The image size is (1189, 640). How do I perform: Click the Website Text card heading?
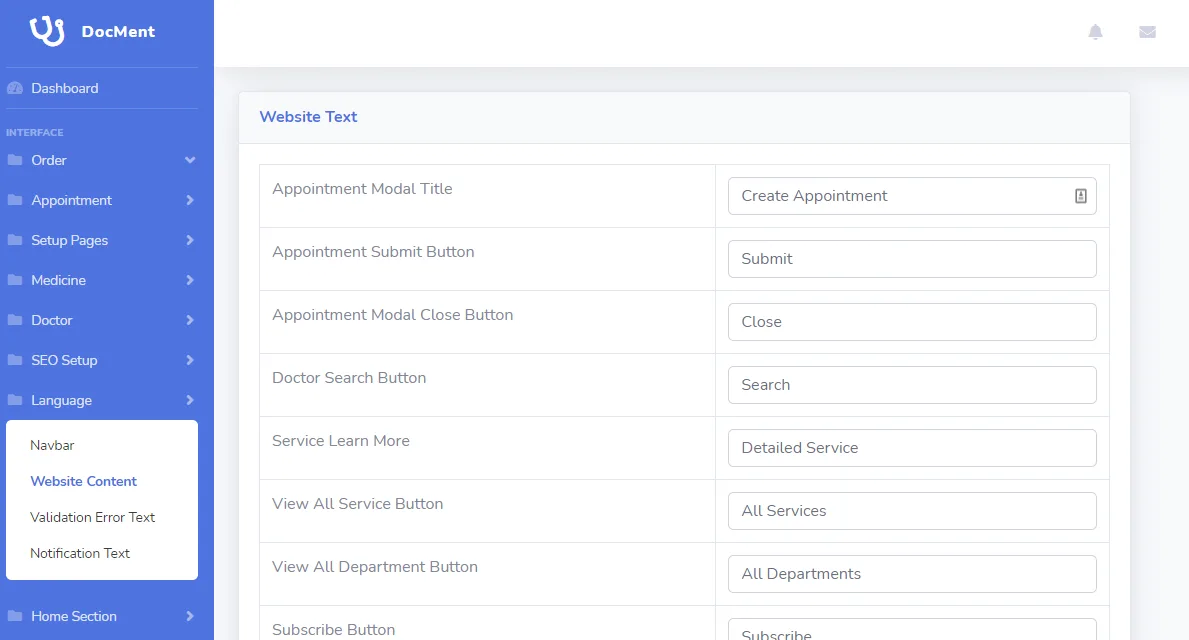tap(308, 117)
